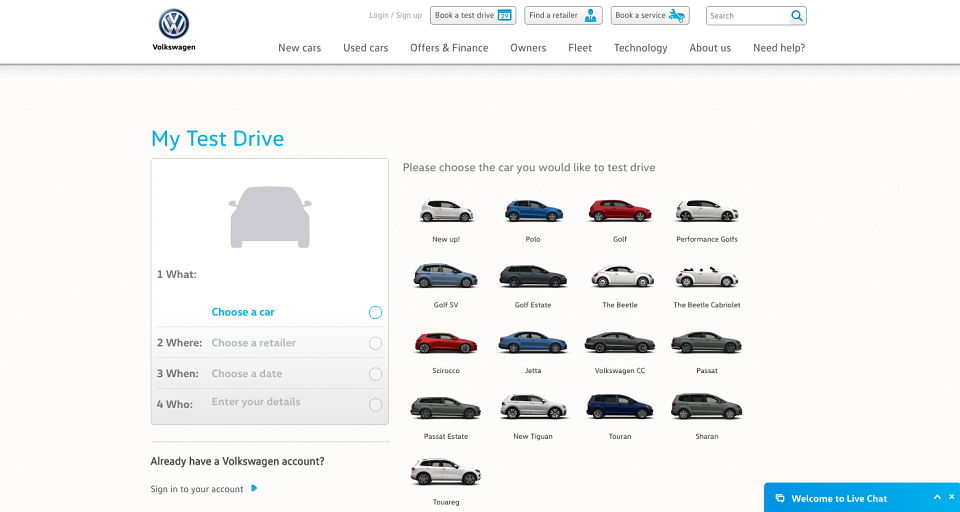Click the Choose a date step label

click(x=247, y=373)
